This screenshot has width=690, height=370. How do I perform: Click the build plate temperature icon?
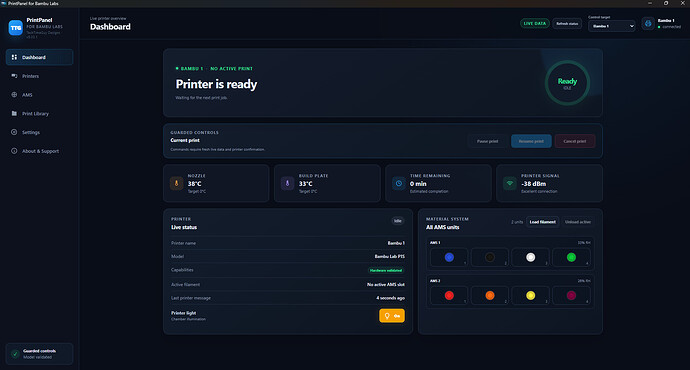click(287, 183)
